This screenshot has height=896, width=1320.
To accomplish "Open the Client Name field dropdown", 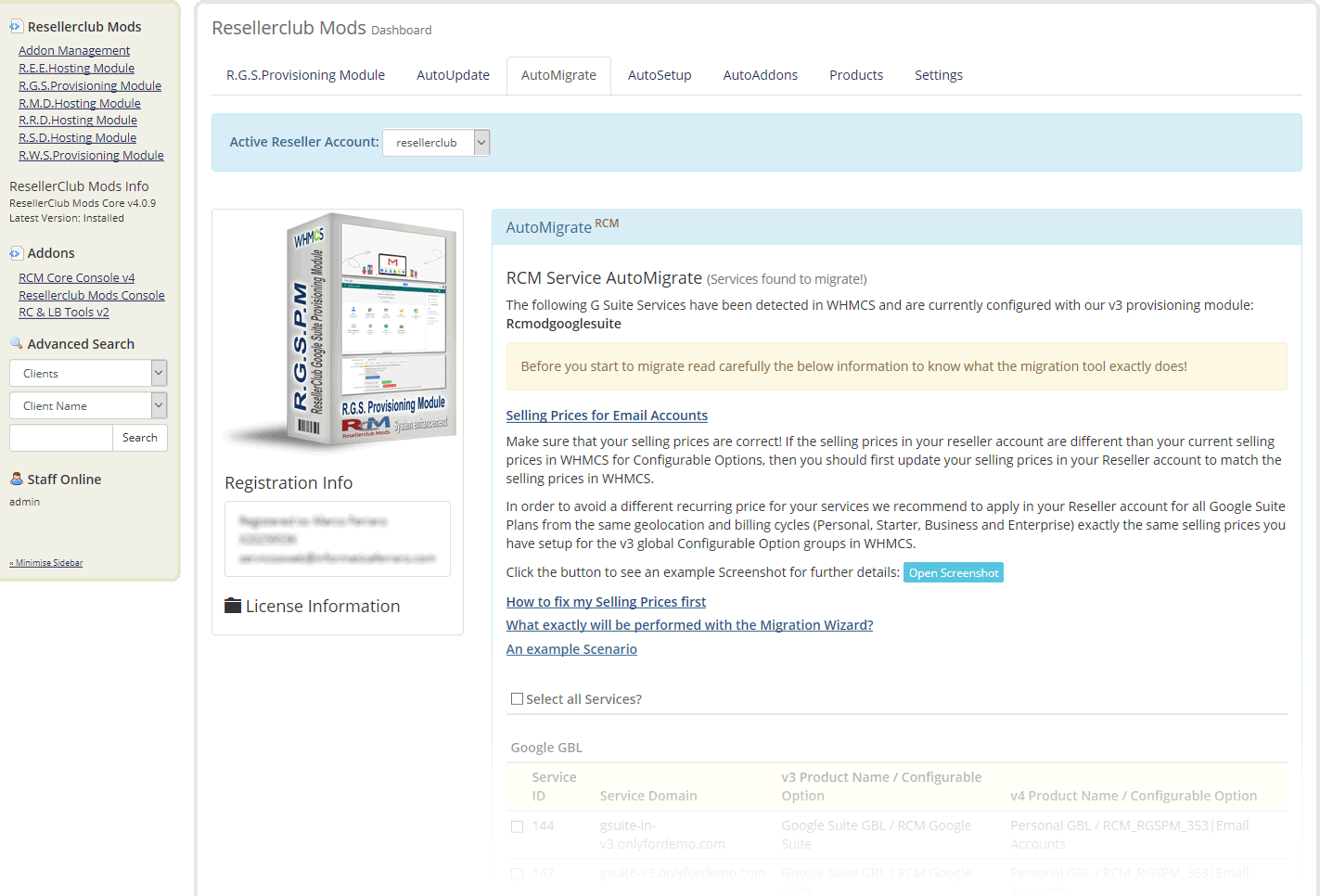I will 88,405.
